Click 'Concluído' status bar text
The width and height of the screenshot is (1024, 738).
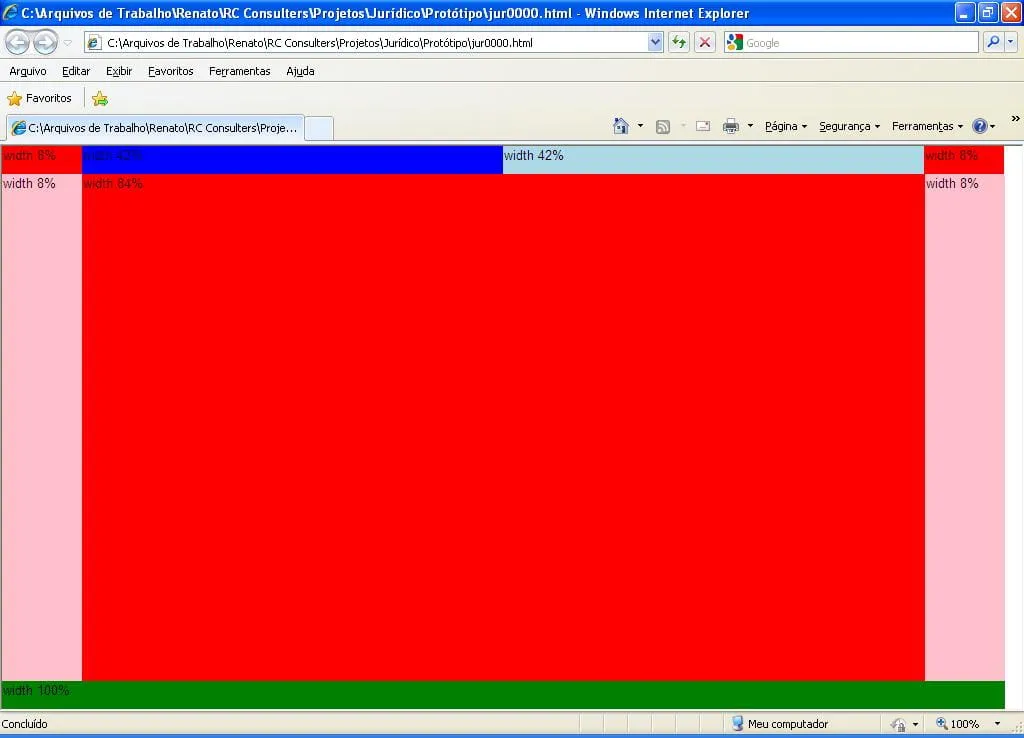tap(25, 724)
